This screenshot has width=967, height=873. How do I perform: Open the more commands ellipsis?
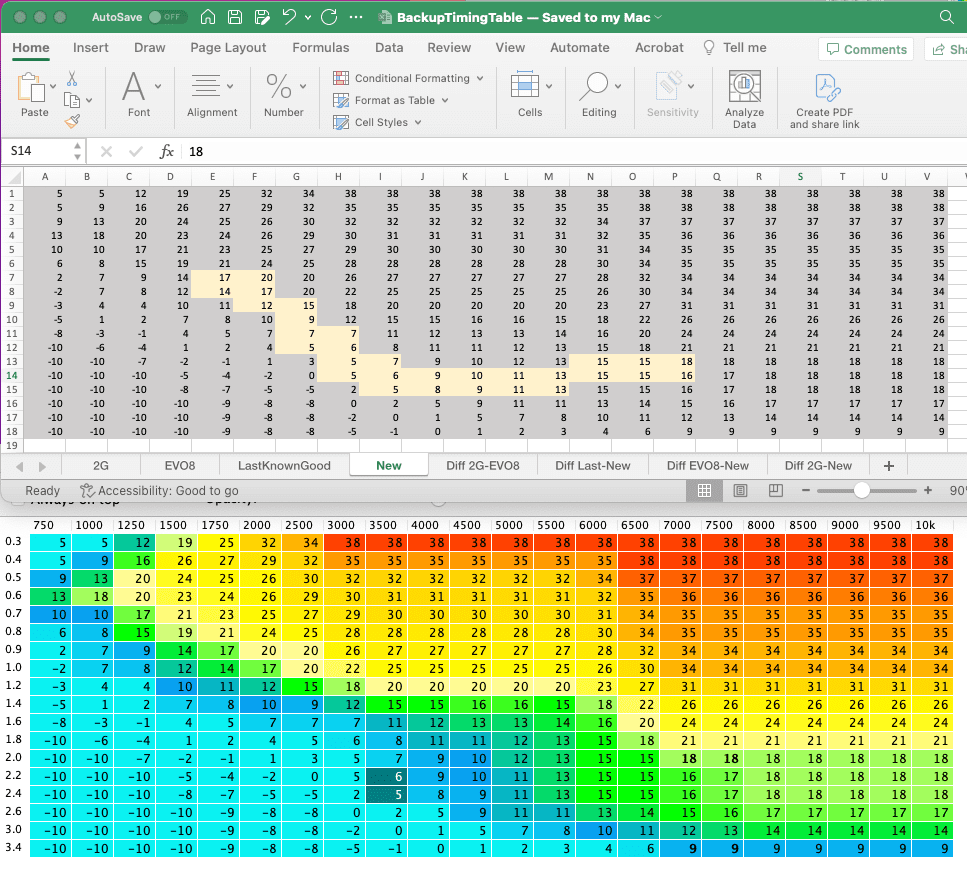pyautogui.click(x=356, y=17)
